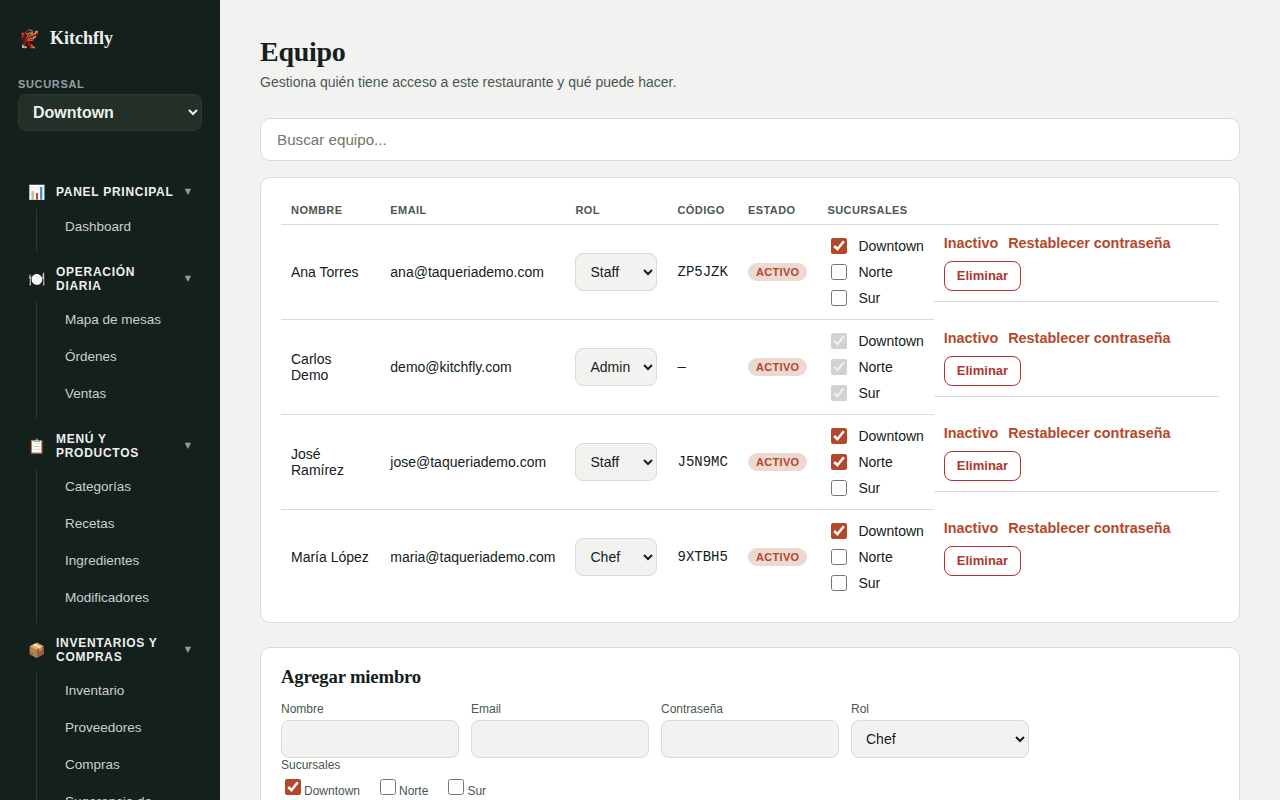Open role dropdown for José Ramírez
1280x800 pixels.
[x=616, y=462]
